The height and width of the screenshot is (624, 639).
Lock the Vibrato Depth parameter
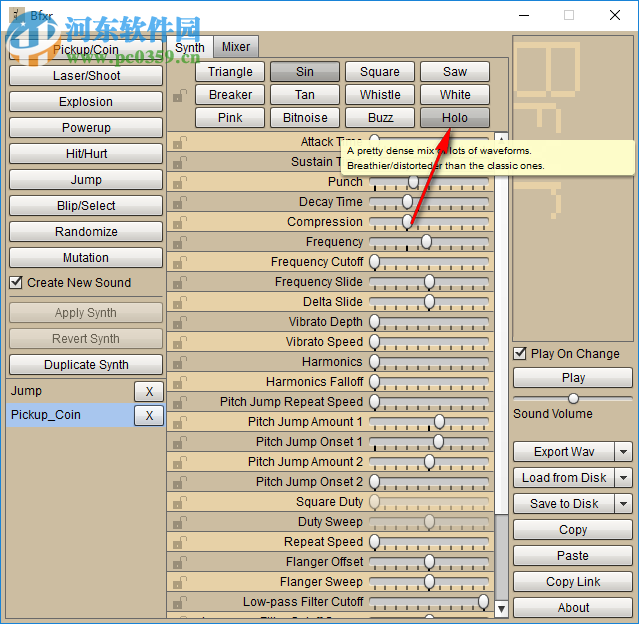[x=179, y=322]
